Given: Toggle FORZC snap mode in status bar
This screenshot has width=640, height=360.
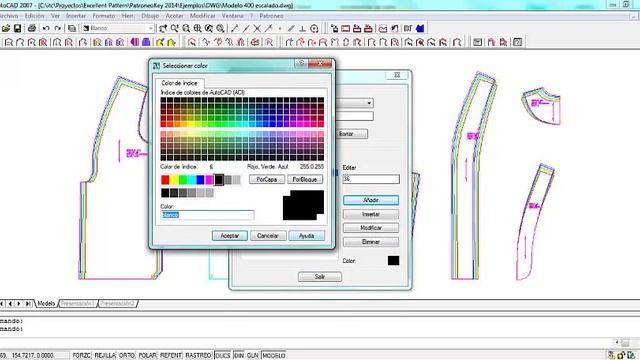Looking at the screenshot, I should click(x=81, y=356).
